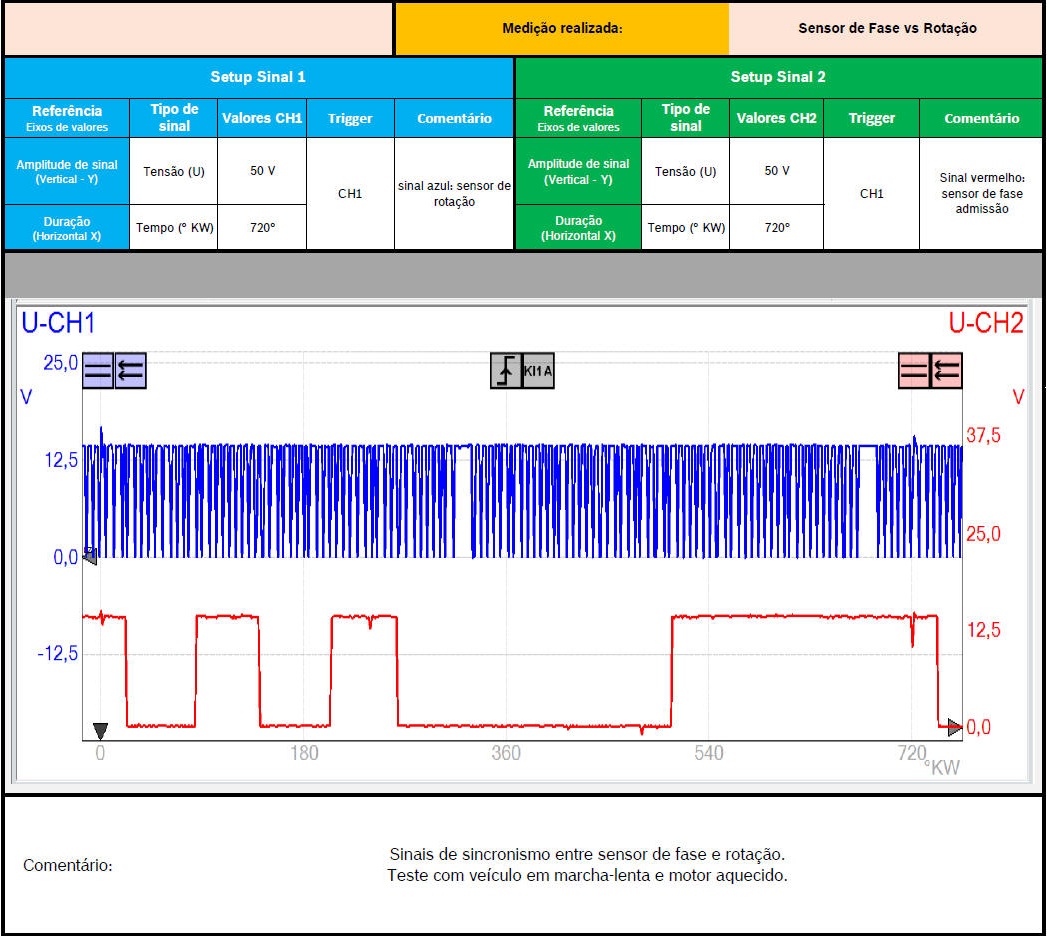Image resolution: width=1049 pixels, height=938 pixels.
Task: Click the CH1 trigger cell in Setup Sinal 2
Action: (x=871, y=194)
